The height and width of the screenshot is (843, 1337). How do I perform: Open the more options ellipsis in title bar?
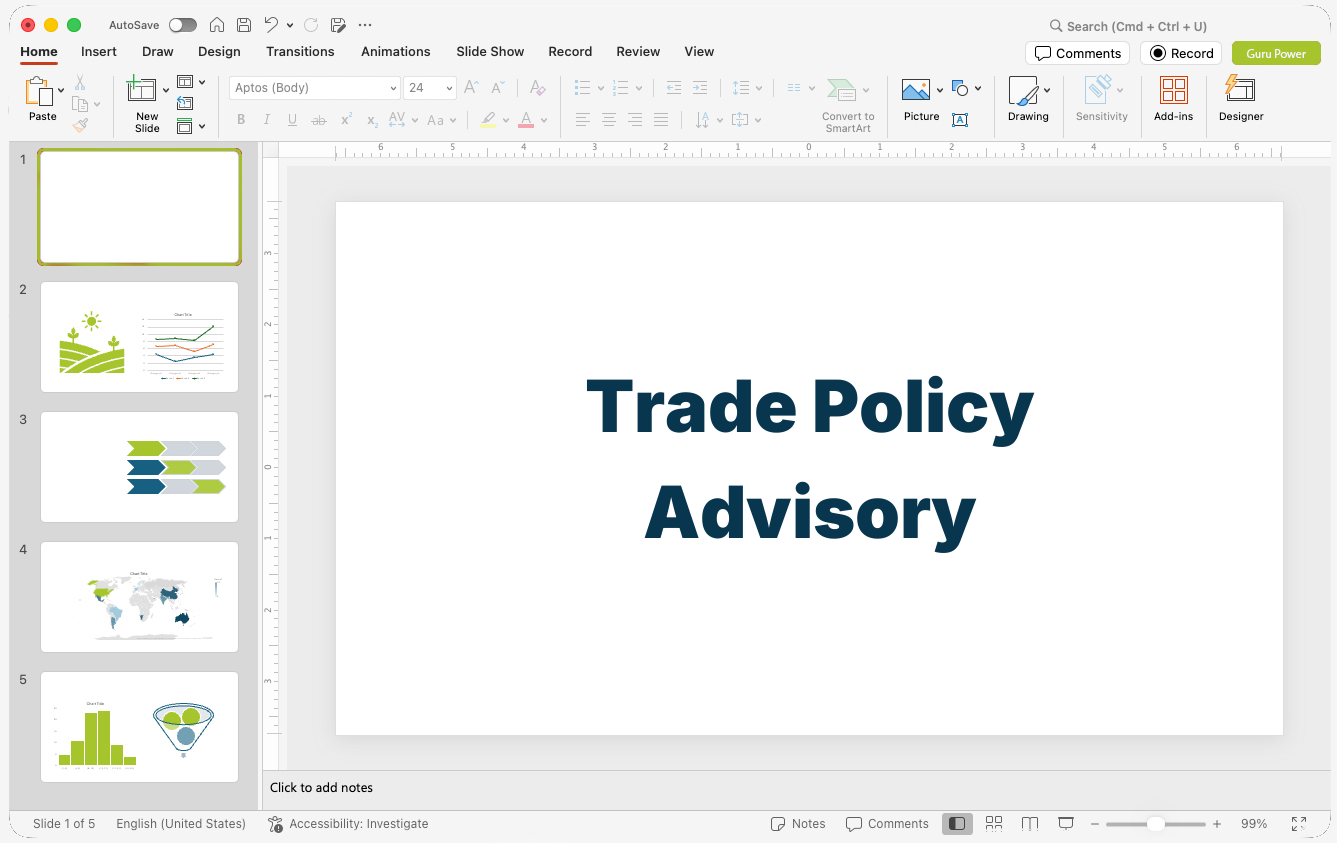pos(365,25)
